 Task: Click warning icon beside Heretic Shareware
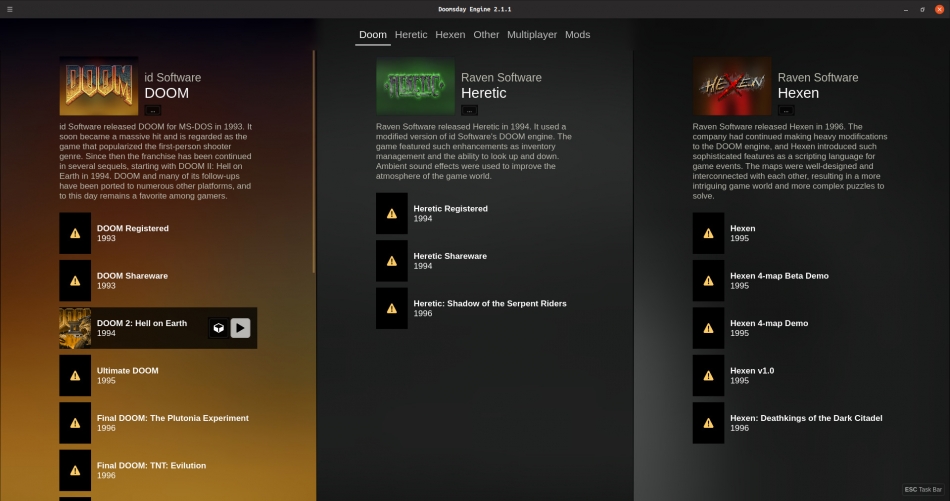392,260
